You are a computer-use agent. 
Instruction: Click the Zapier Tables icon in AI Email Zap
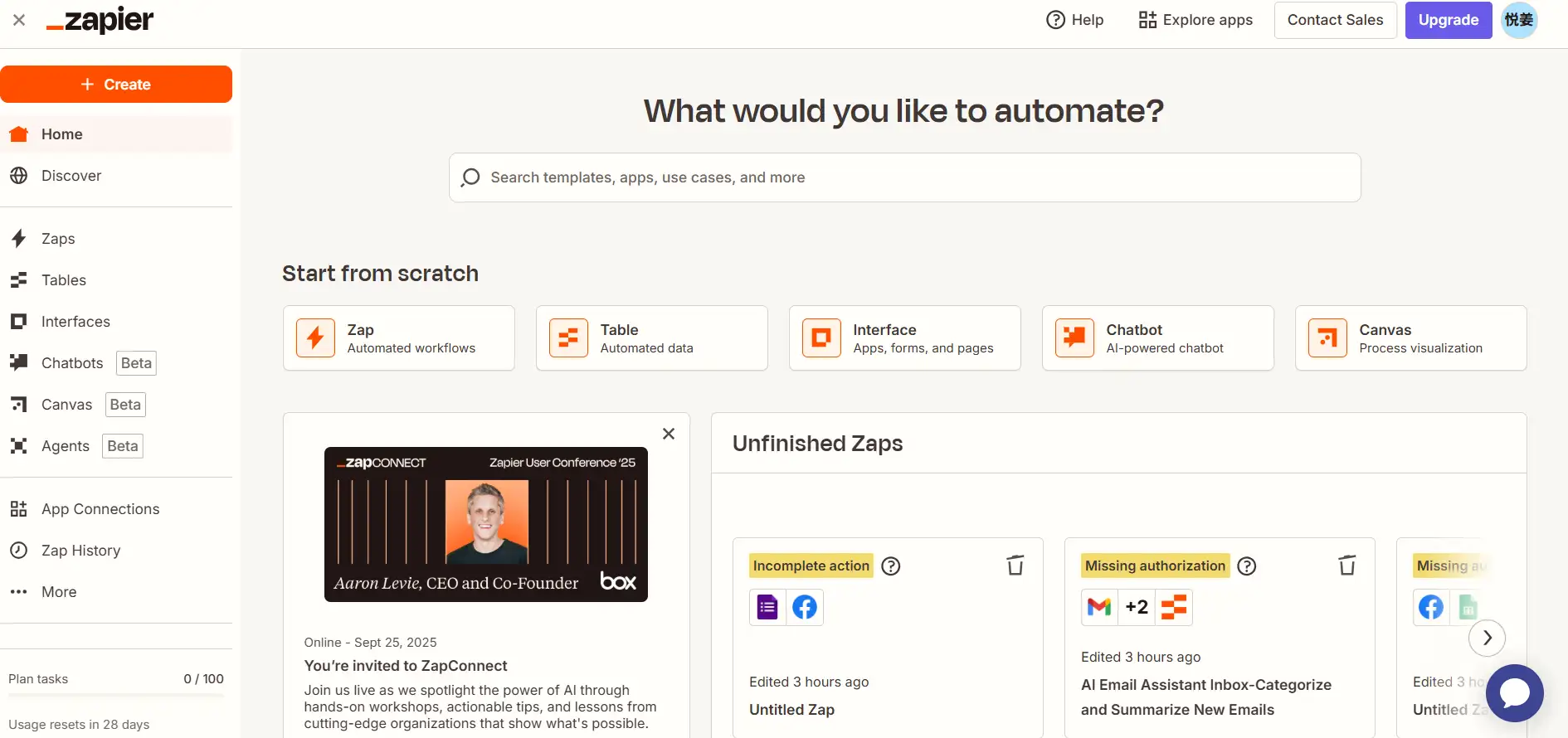(1174, 608)
